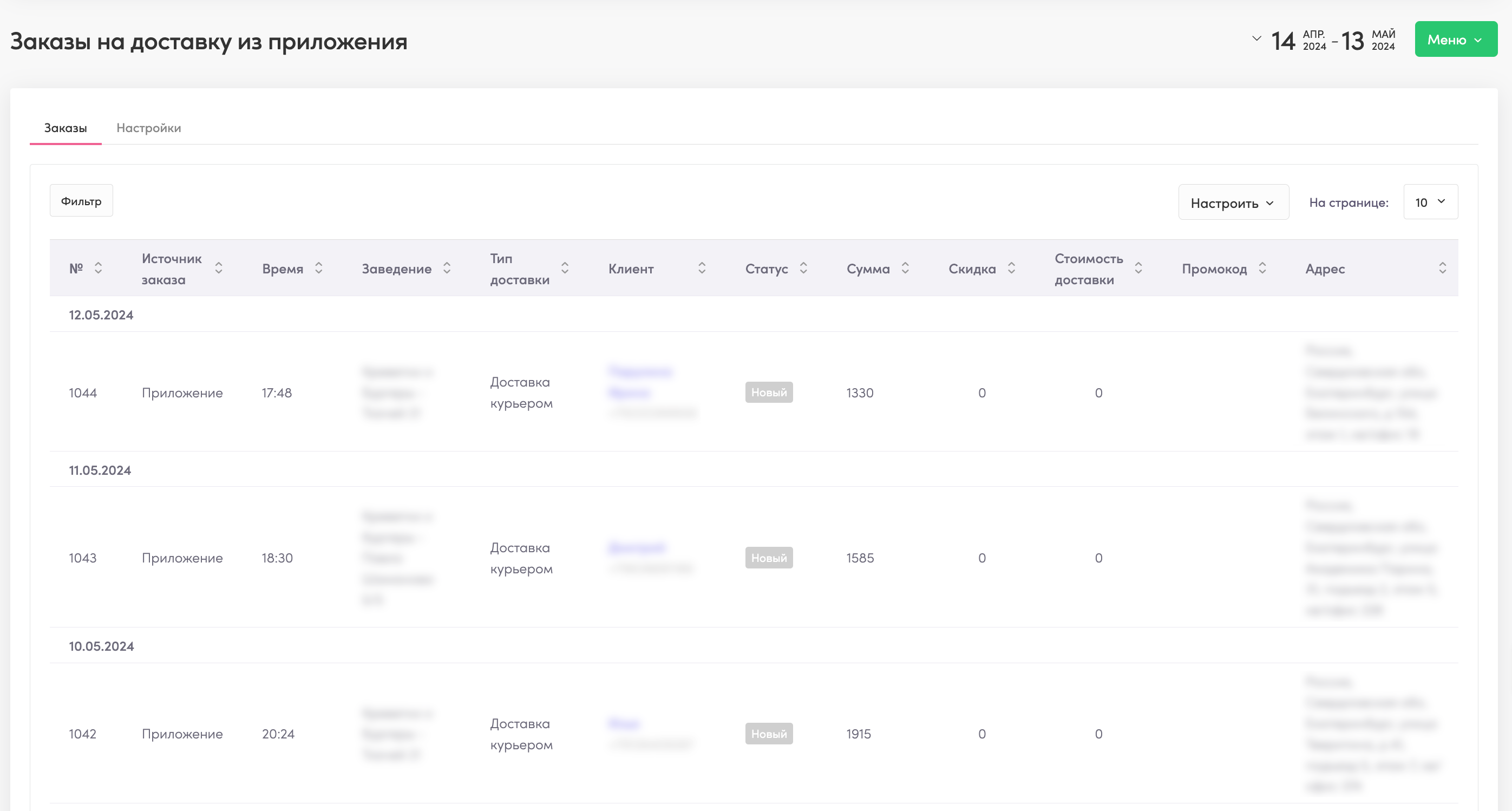Click Доставка курьером for order 1044

coord(521,393)
